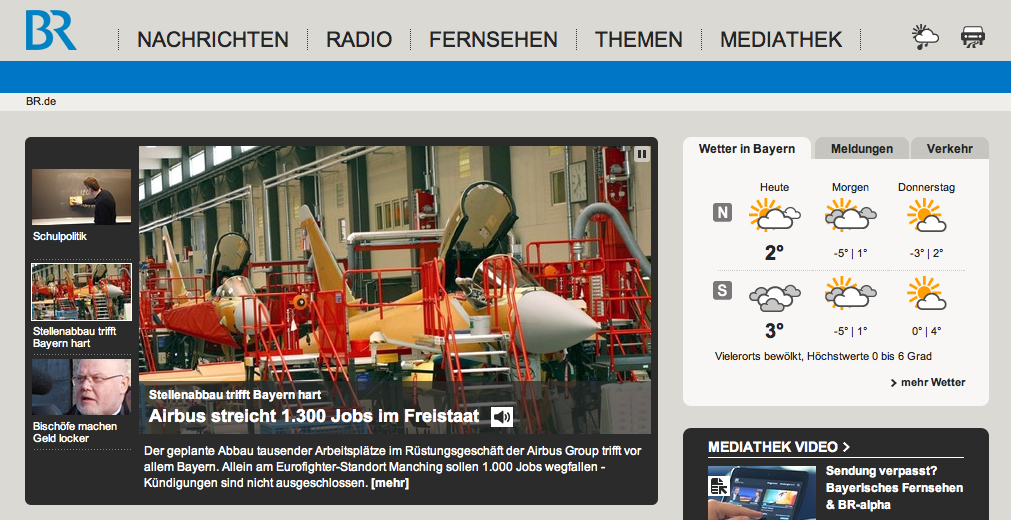
Task: Click today's weather icon for north Bavaria
Action: coord(774,215)
